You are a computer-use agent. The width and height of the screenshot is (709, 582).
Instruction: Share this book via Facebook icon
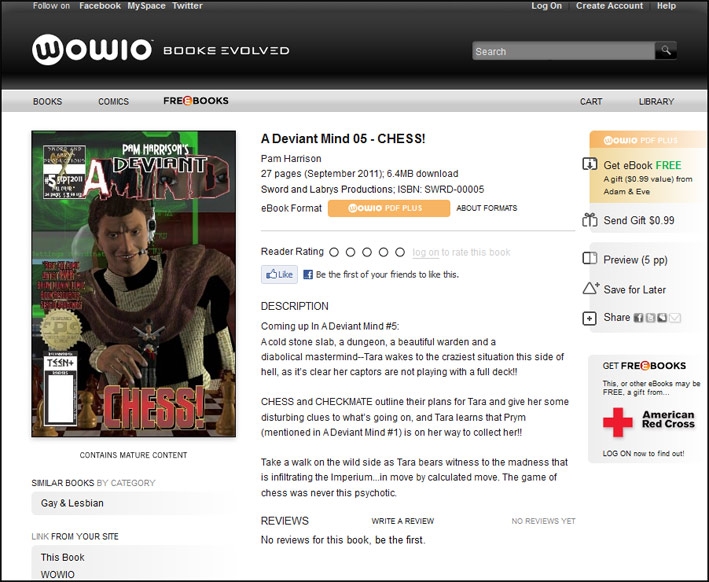click(x=638, y=318)
